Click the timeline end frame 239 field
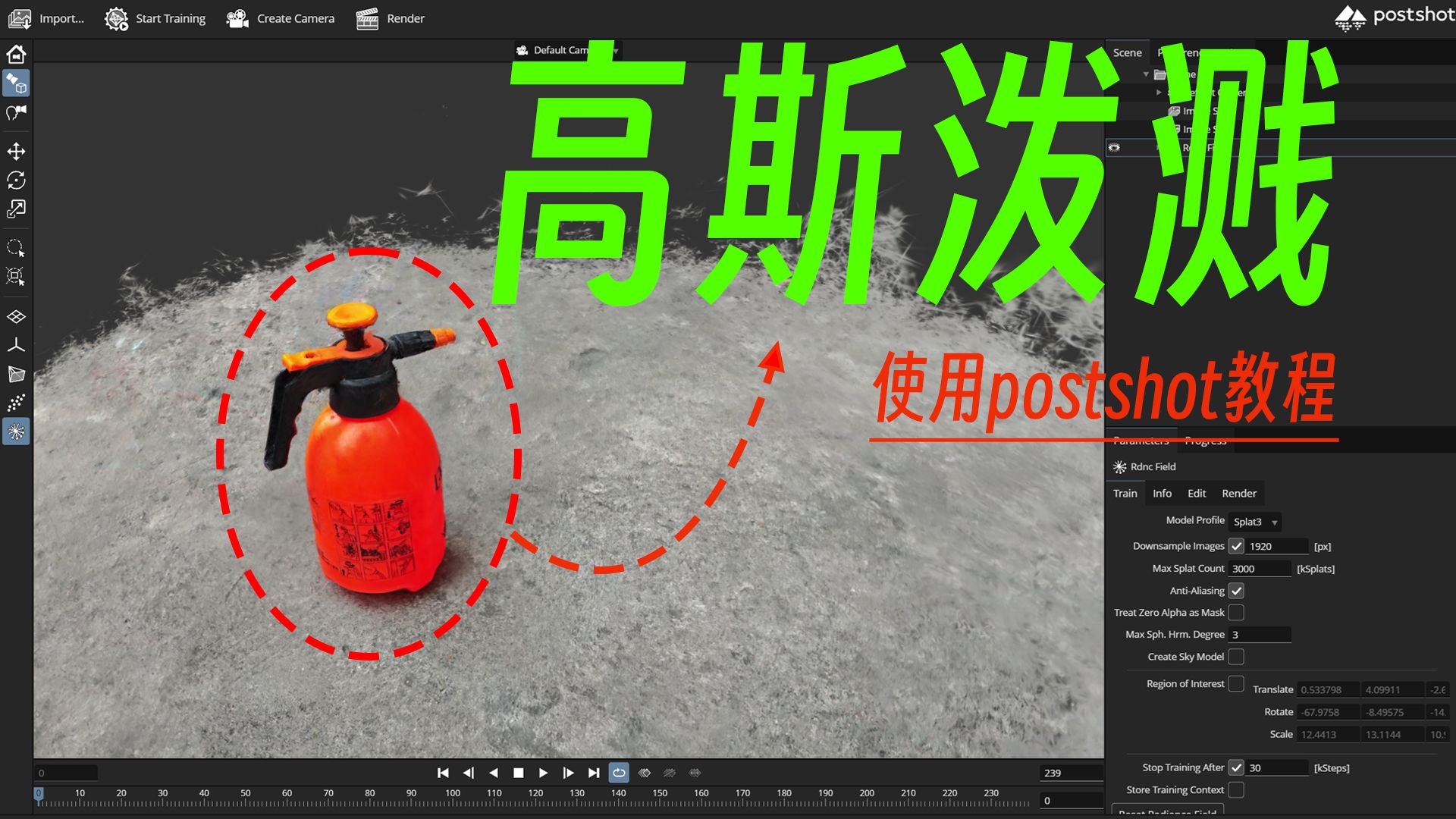Image resolution: width=1456 pixels, height=819 pixels. (1071, 773)
